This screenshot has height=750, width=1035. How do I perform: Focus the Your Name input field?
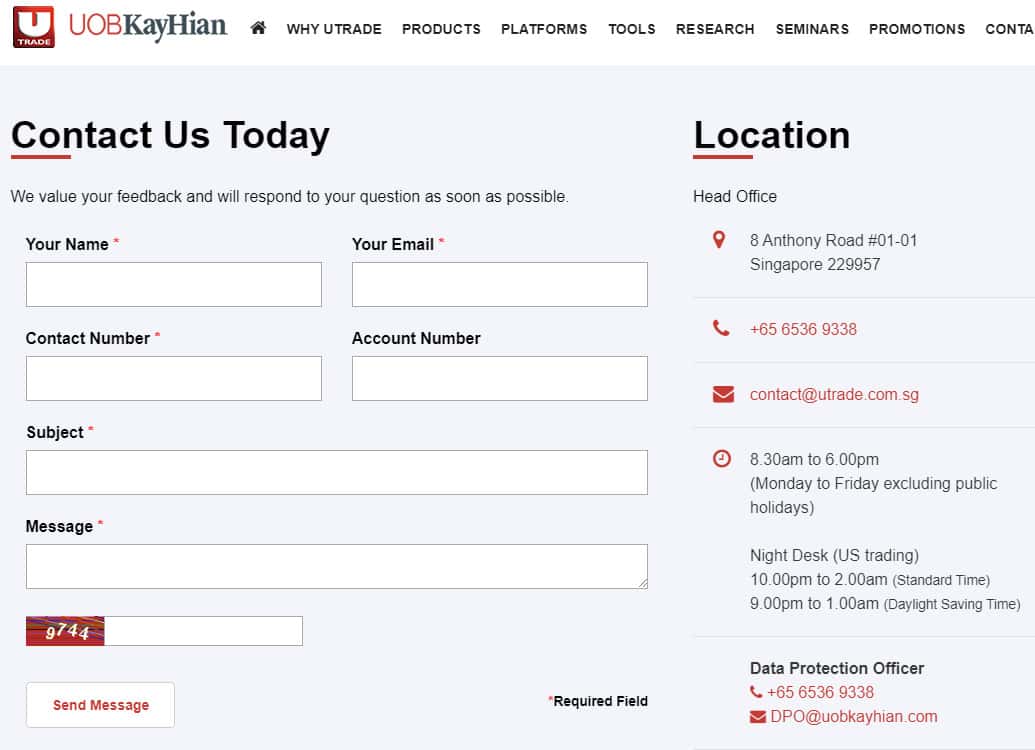[174, 284]
